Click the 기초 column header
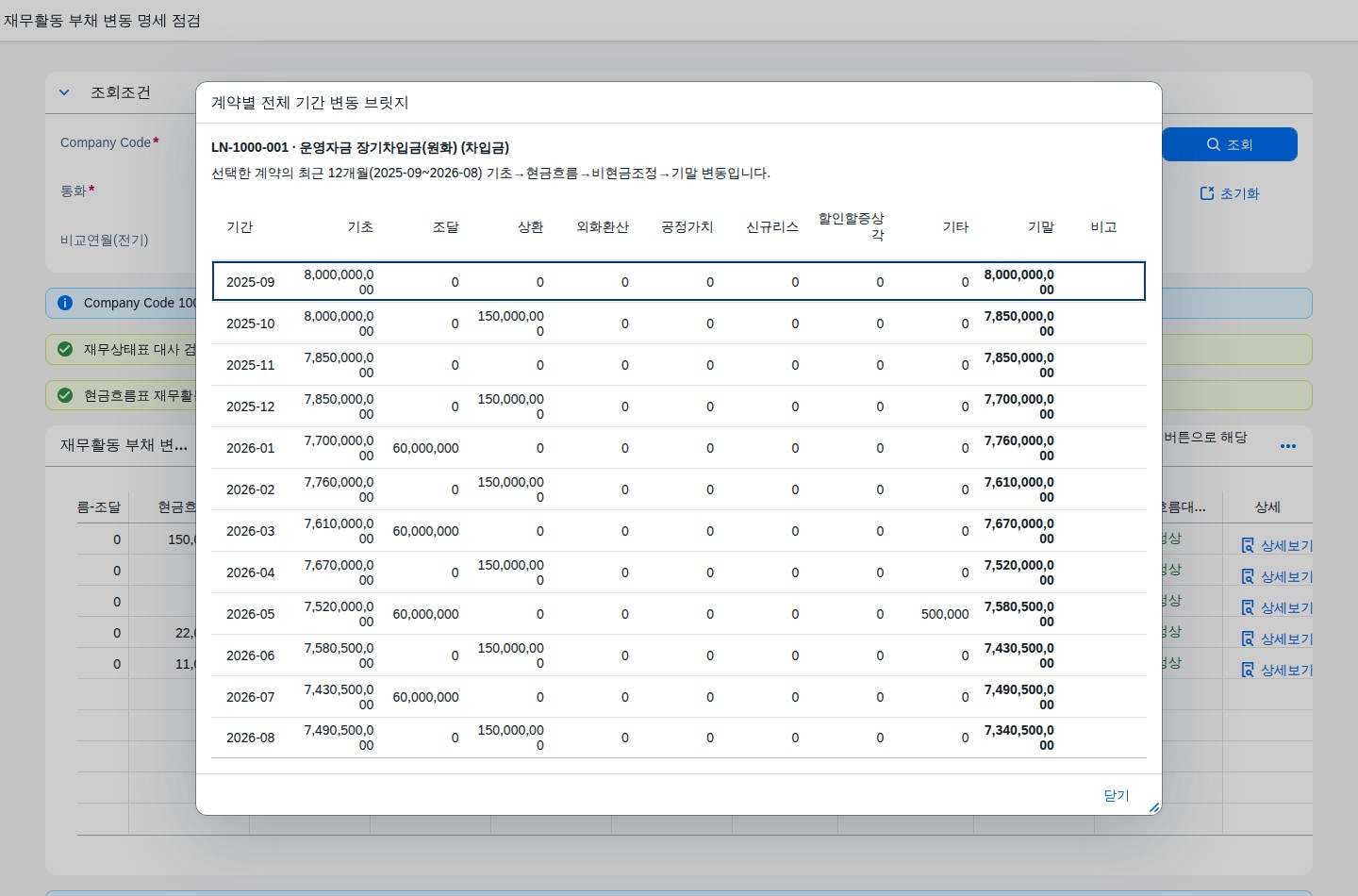Image resolution: width=1358 pixels, height=896 pixels. [360, 227]
